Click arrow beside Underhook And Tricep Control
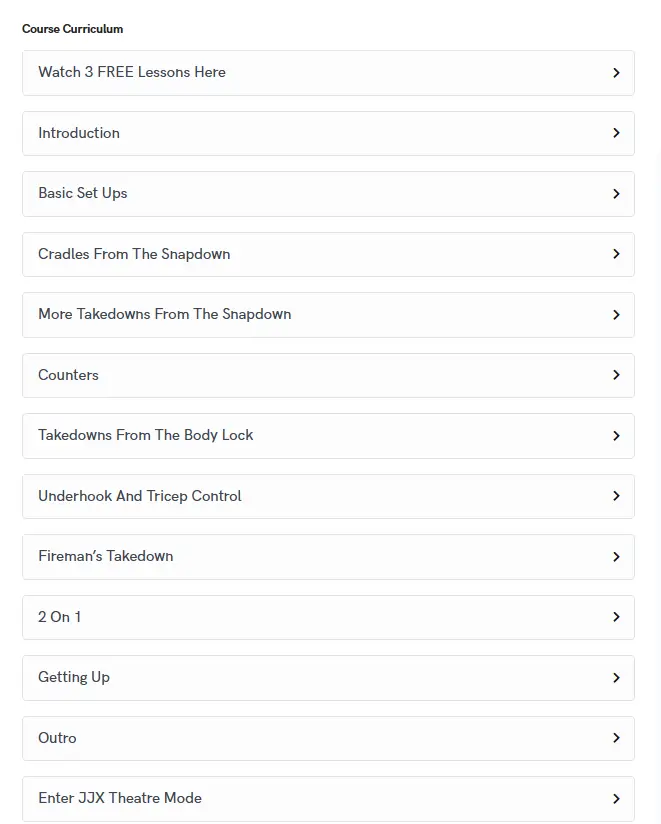 616,496
